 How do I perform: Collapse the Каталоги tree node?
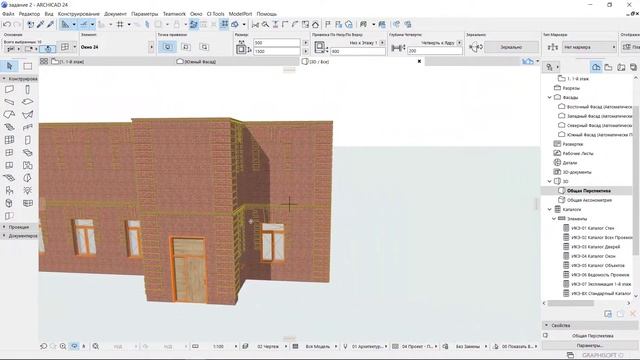pyautogui.click(x=550, y=209)
